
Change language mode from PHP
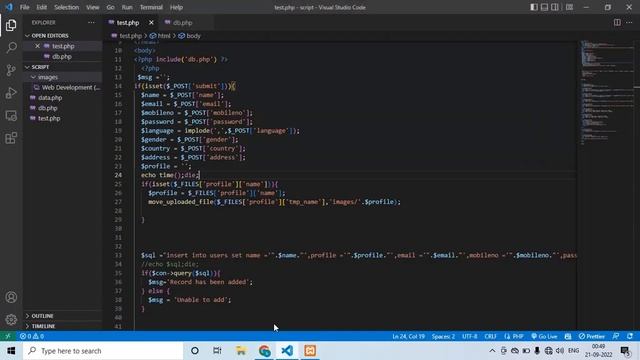click(x=514, y=336)
